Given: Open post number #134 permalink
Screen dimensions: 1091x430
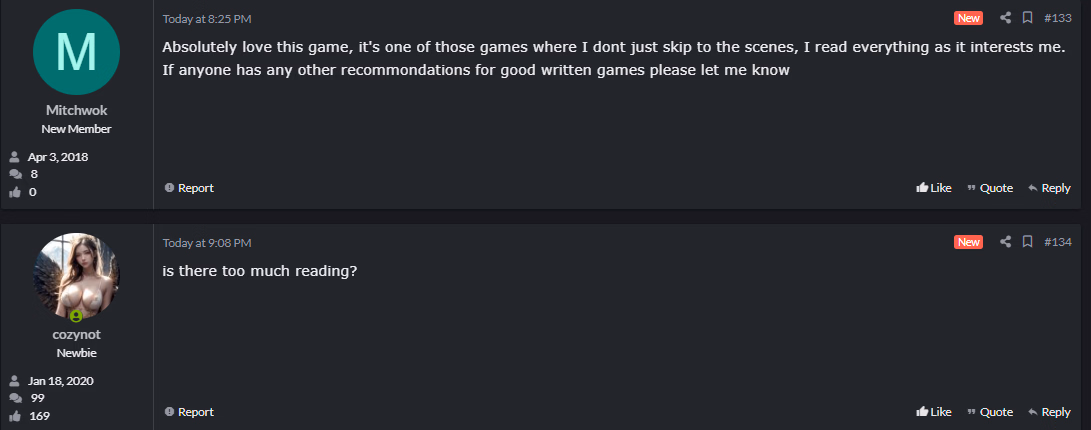Looking at the screenshot, I should (1058, 242).
